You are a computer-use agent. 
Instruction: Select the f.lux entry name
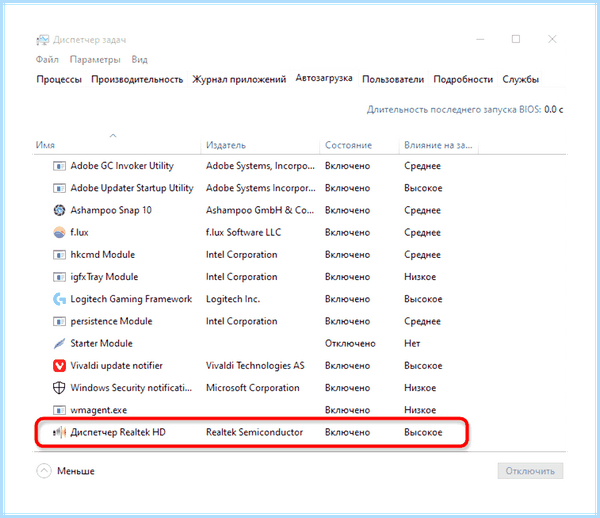(79, 233)
